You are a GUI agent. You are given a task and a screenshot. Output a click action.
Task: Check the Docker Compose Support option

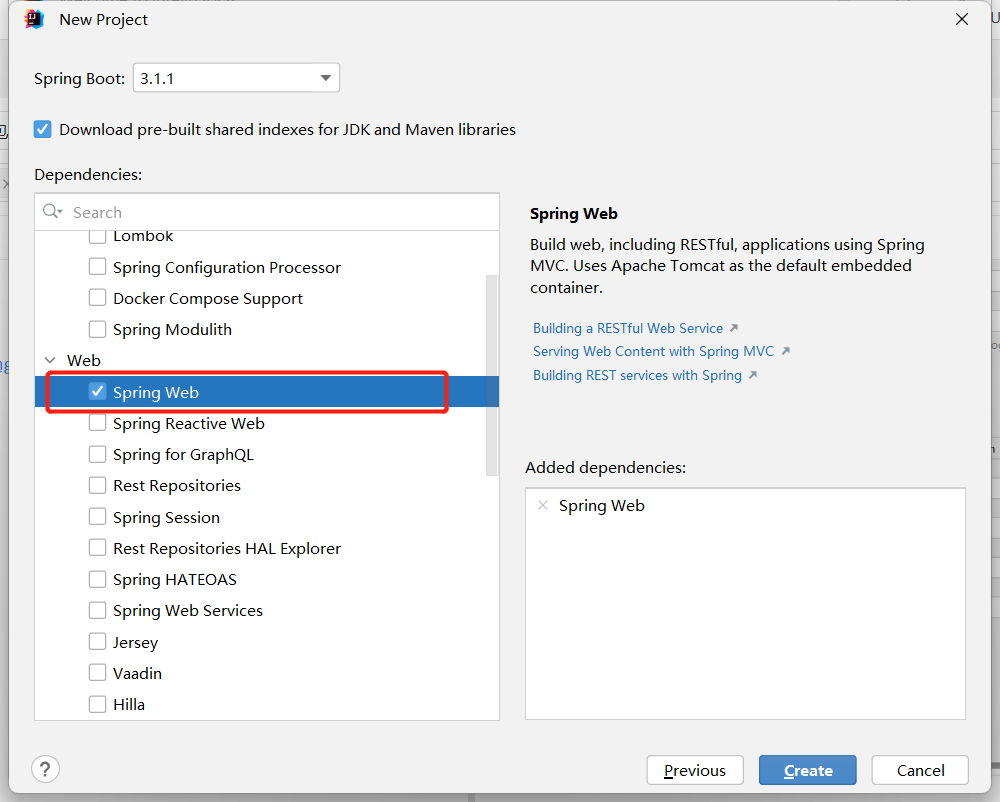click(97, 298)
